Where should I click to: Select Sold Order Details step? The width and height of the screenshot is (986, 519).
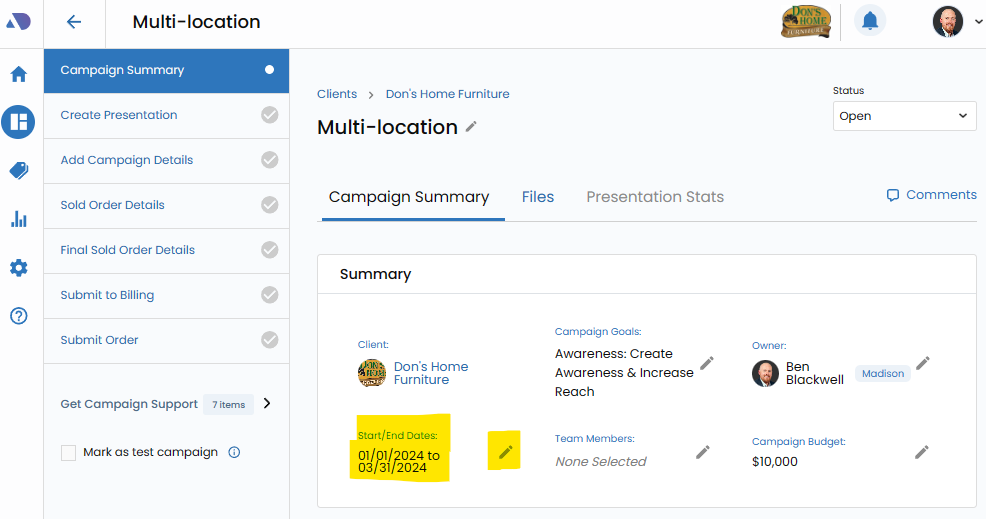(112, 205)
